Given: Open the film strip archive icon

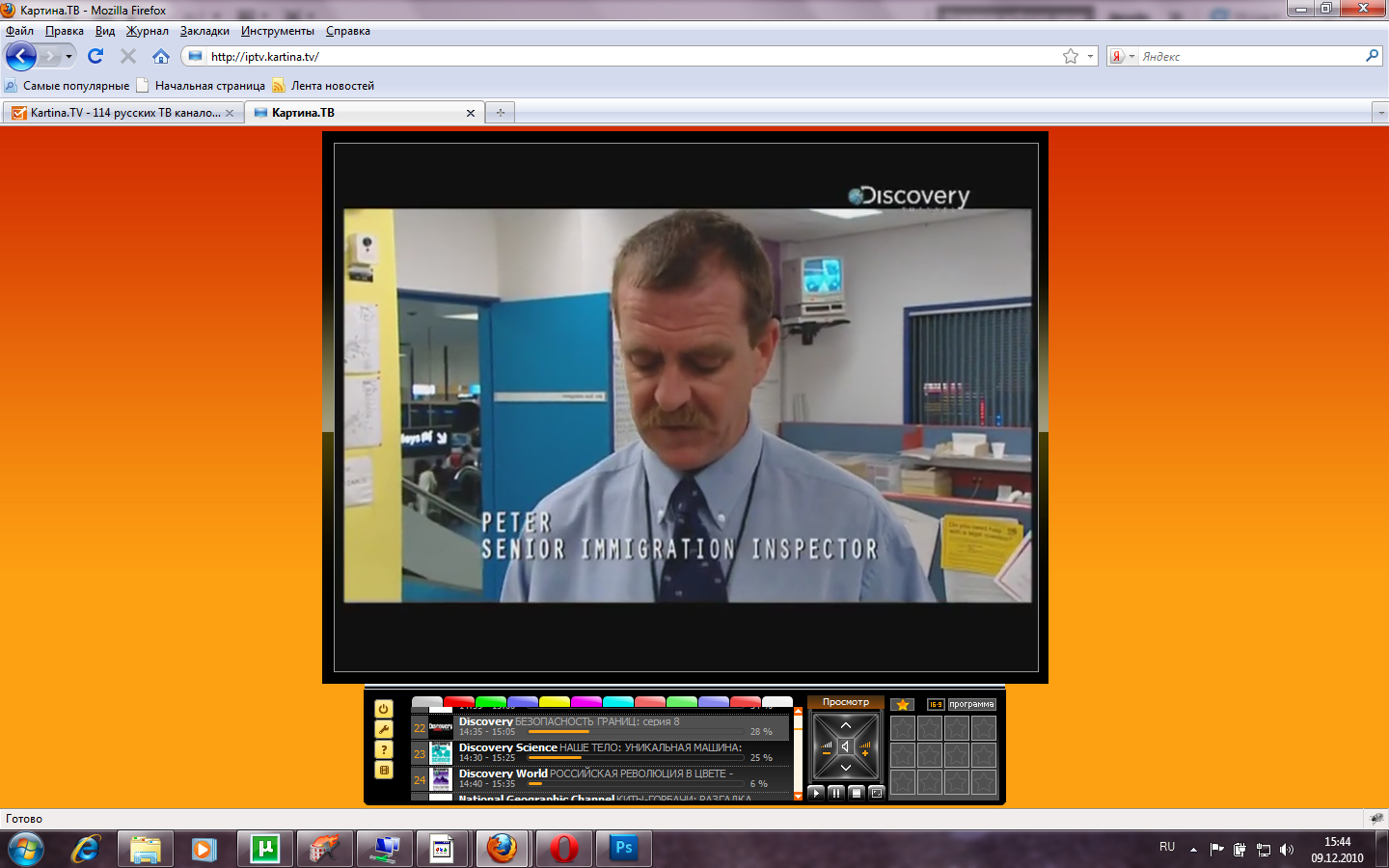Looking at the screenshot, I should click(384, 770).
